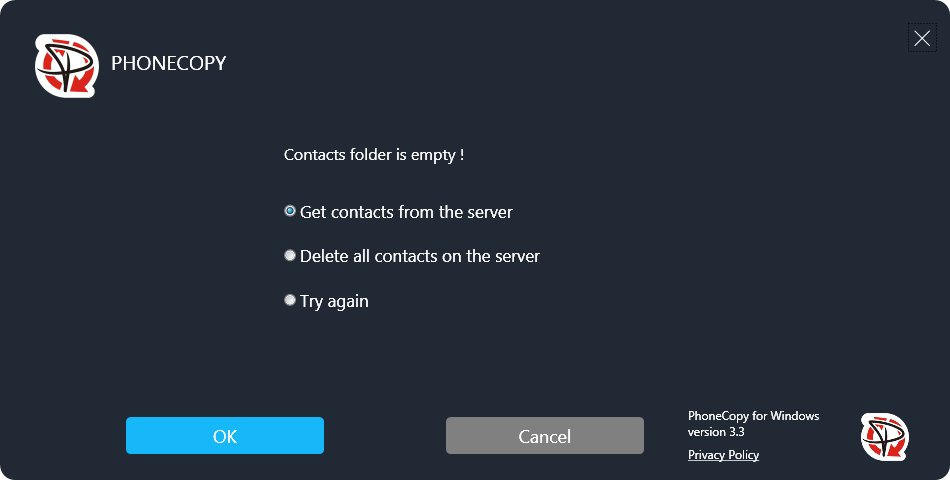
Task: Close the dialog with the X button
Action: (x=922, y=38)
